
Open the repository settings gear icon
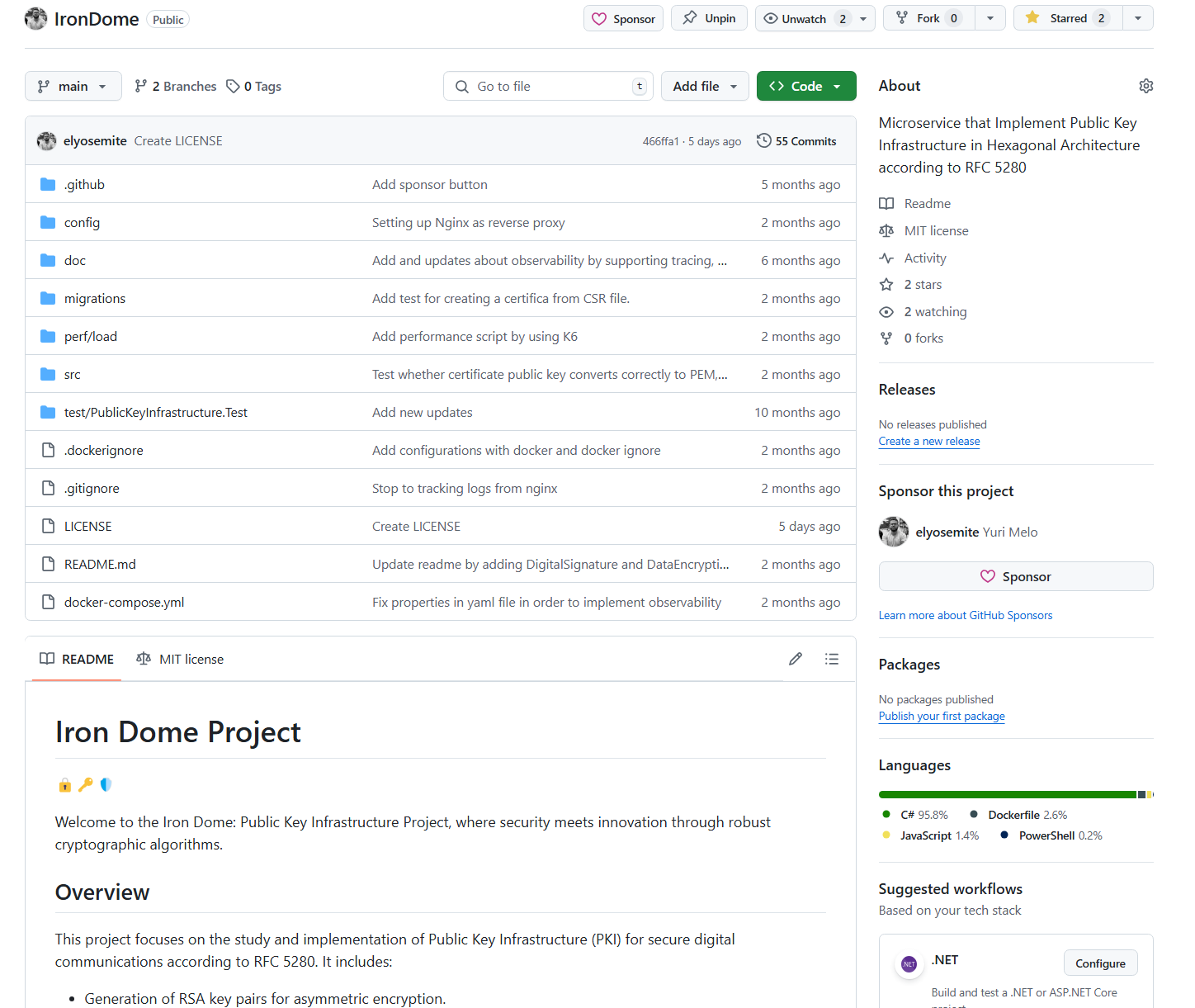(x=1146, y=85)
